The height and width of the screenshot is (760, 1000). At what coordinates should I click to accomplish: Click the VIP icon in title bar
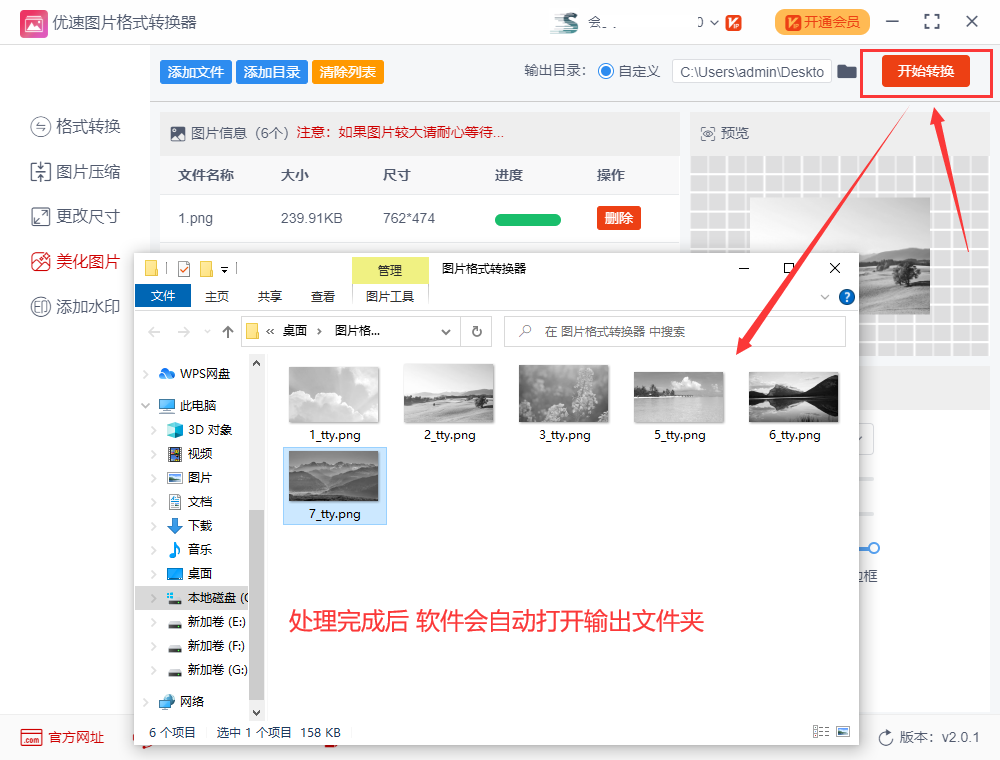733,22
